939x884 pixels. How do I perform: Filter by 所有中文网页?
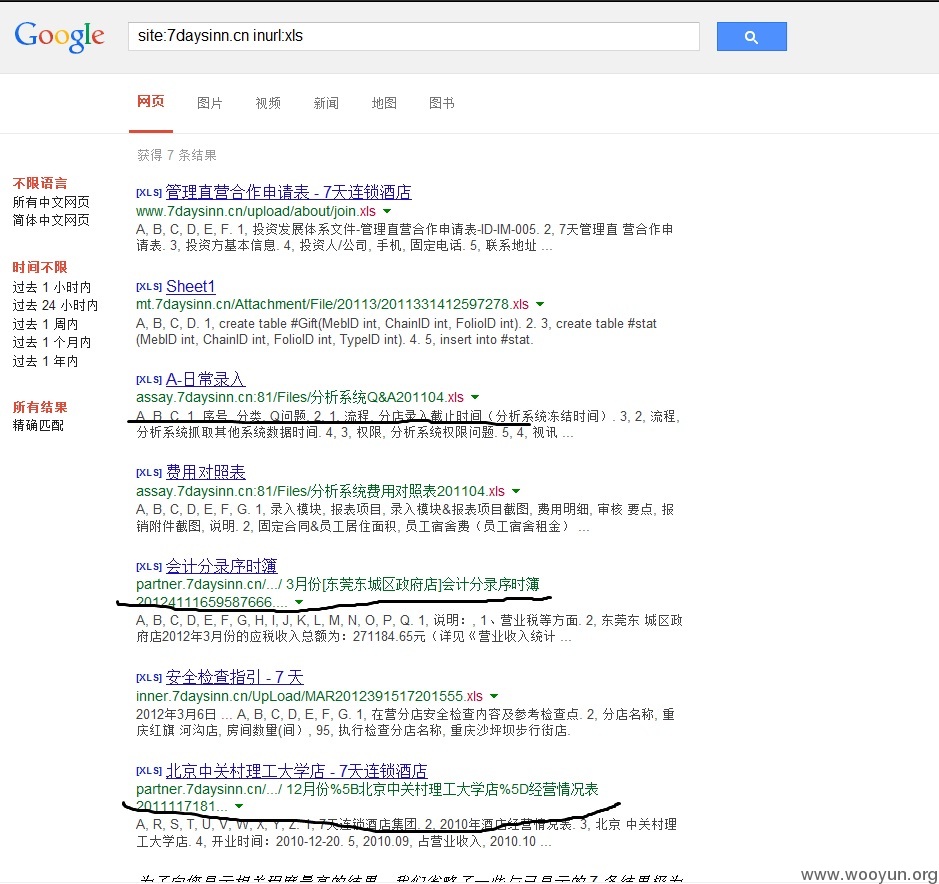51,202
